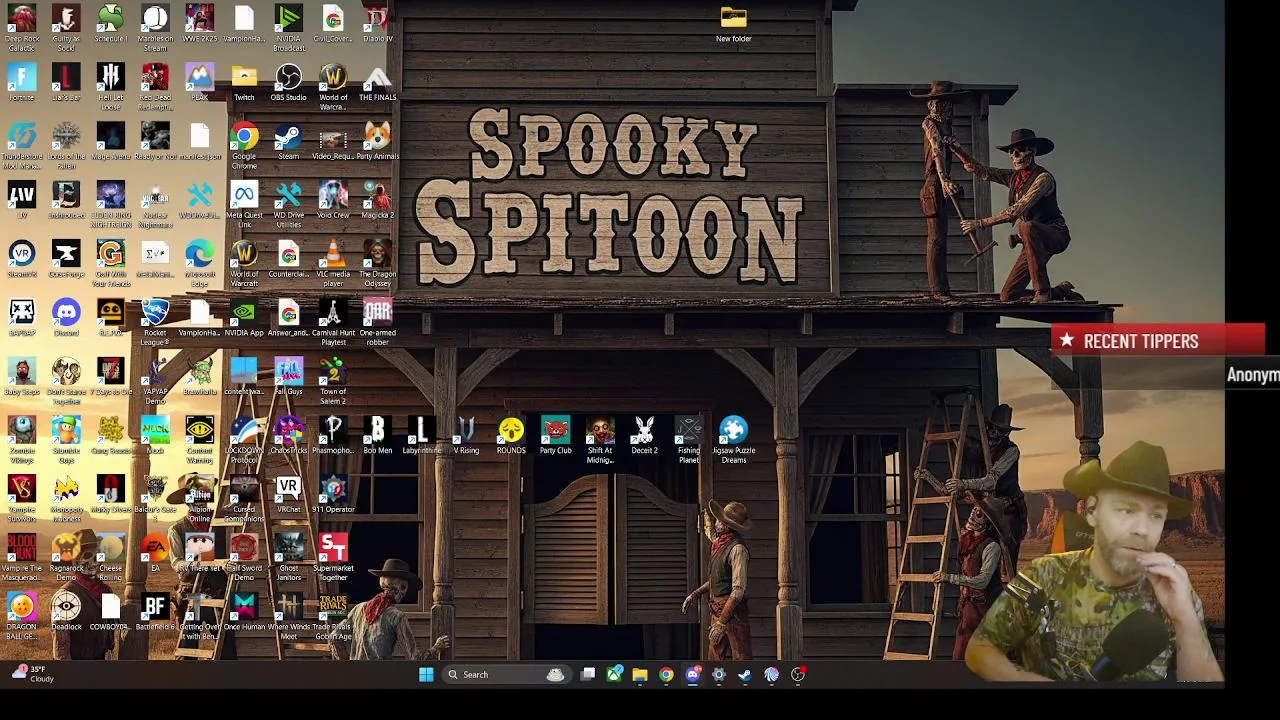Viewport: 1280px width, 720px height.
Task: Open the Half Sword Demo shortcut
Action: point(244,558)
